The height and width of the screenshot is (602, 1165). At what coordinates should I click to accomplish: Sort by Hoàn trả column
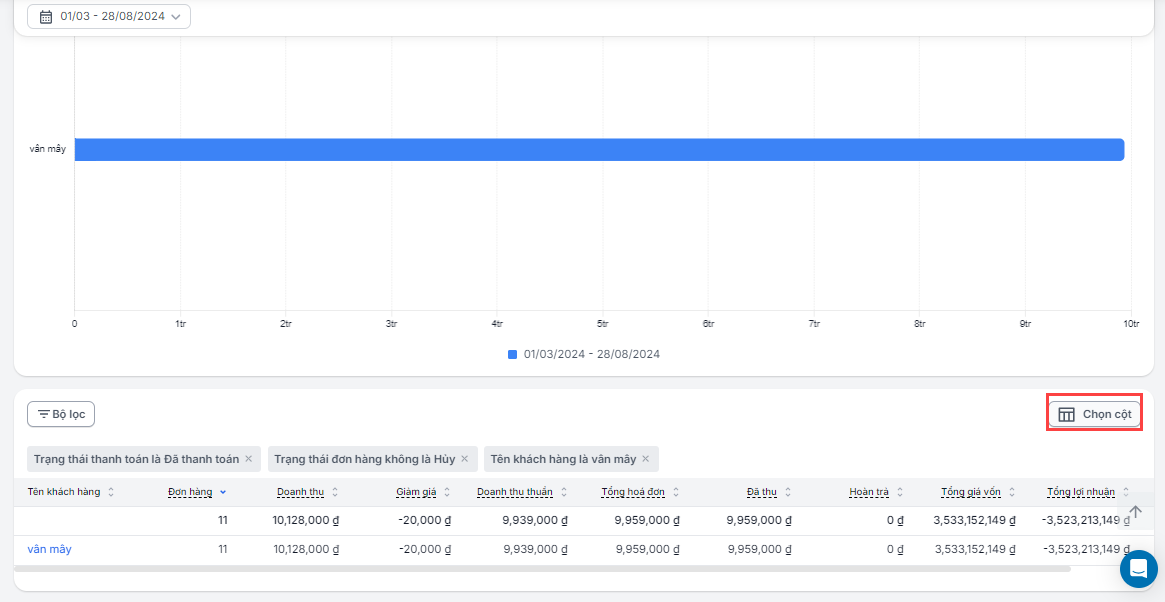(x=876, y=492)
